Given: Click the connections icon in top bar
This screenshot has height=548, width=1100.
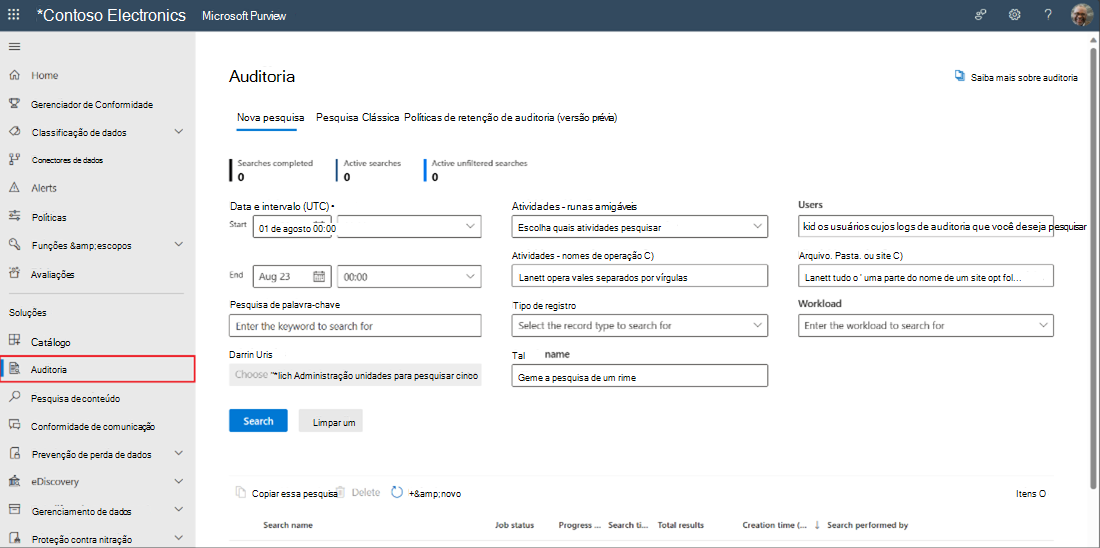Looking at the screenshot, I should click(x=981, y=15).
